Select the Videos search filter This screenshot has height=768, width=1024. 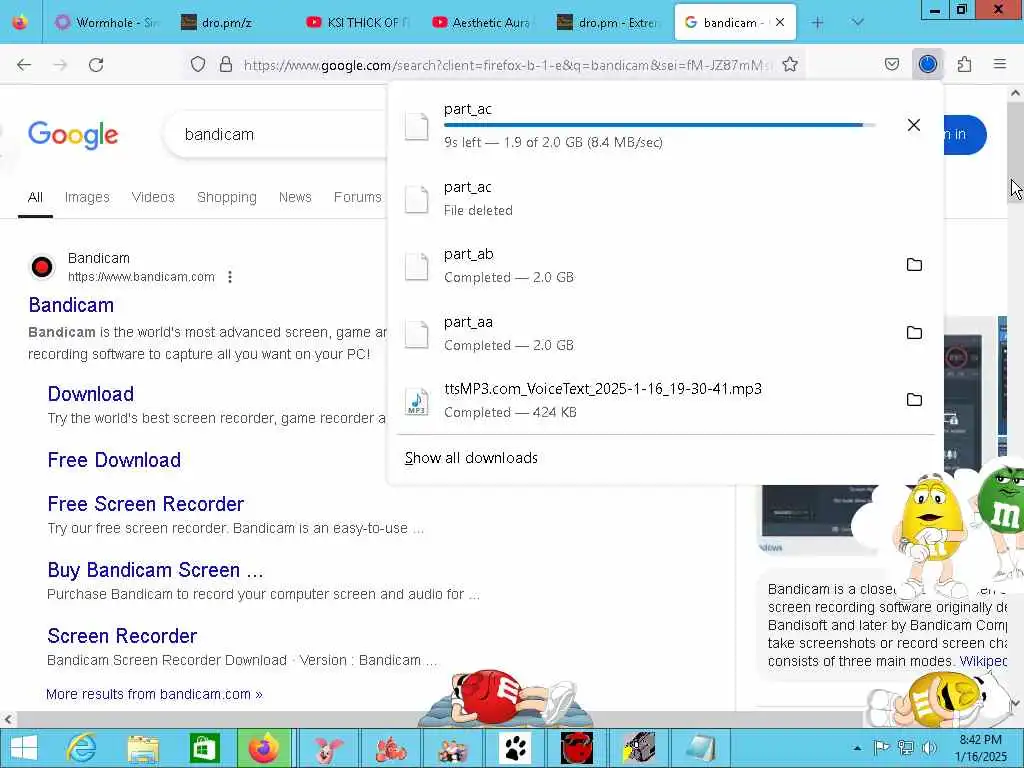[x=153, y=197]
